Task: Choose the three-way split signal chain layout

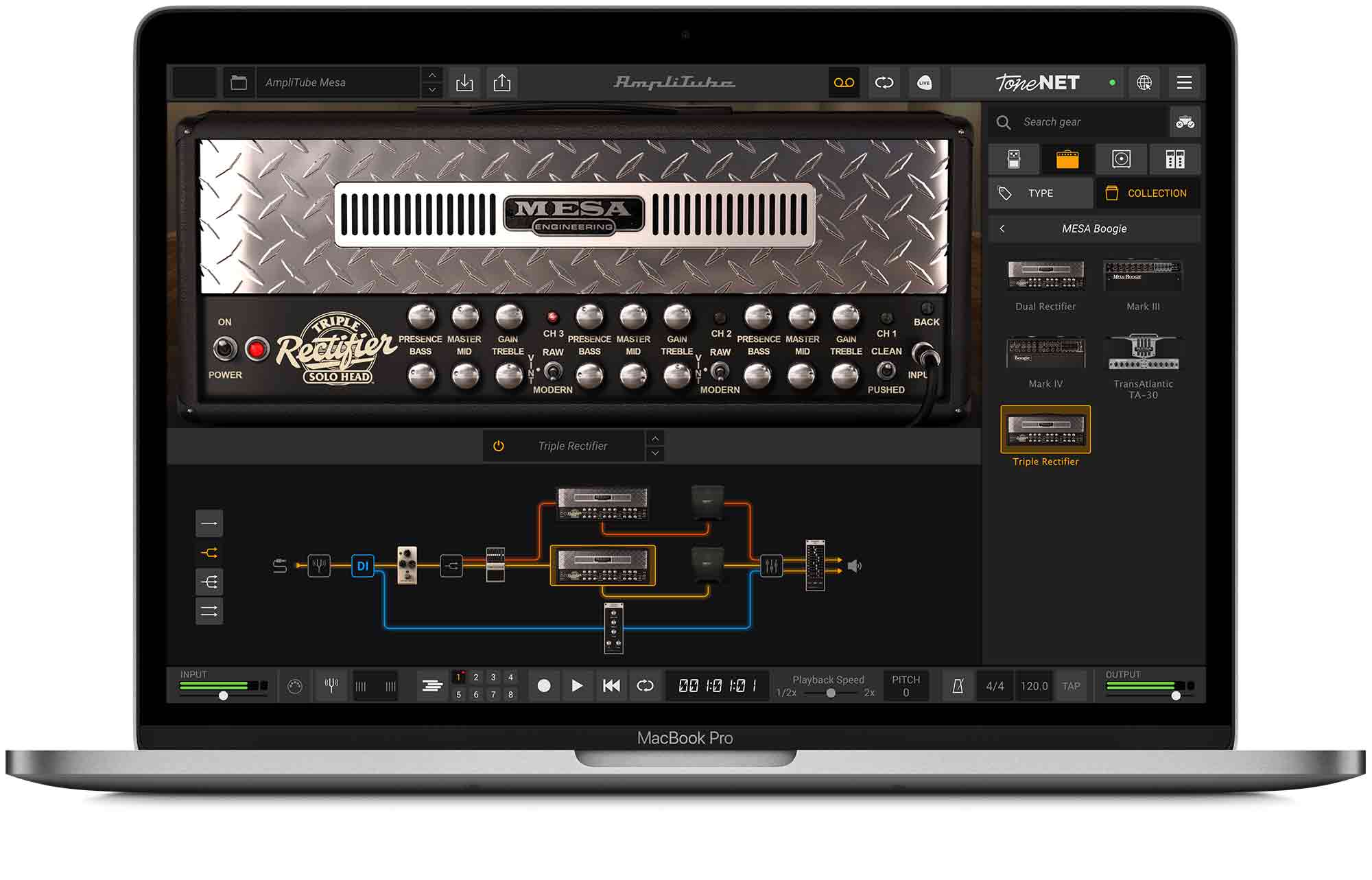Action: click(x=209, y=582)
